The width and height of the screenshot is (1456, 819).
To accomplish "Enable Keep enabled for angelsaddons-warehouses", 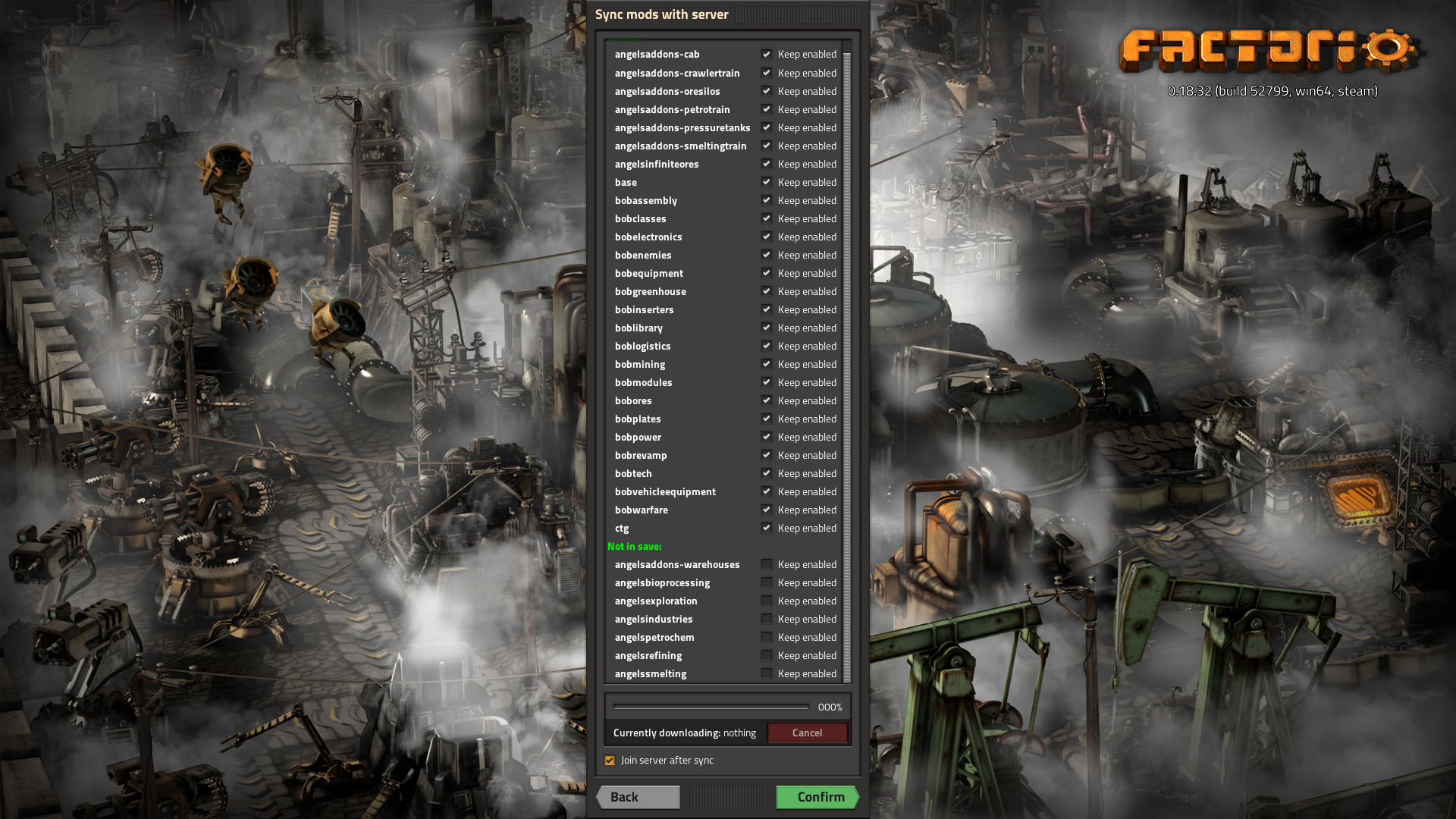I will point(767,564).
